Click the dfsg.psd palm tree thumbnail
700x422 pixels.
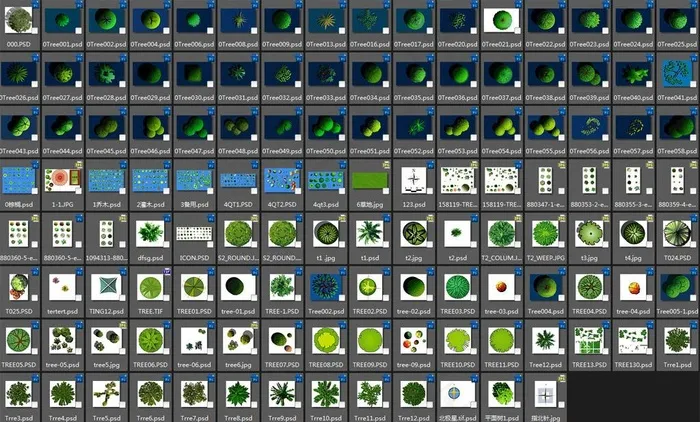150,233
